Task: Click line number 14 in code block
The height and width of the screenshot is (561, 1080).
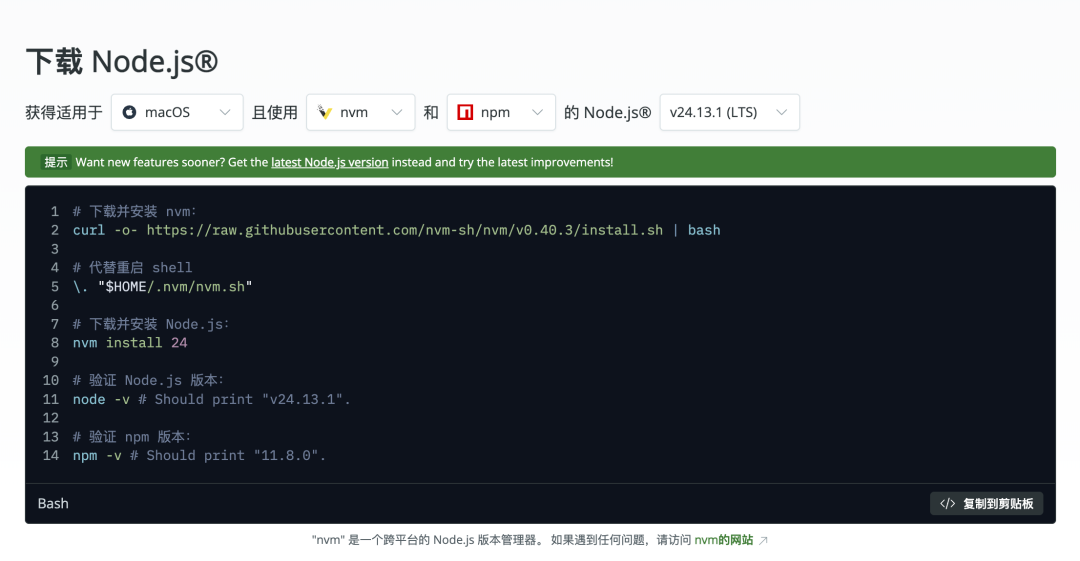Action: pyautogui.click(x=51, y=456)
